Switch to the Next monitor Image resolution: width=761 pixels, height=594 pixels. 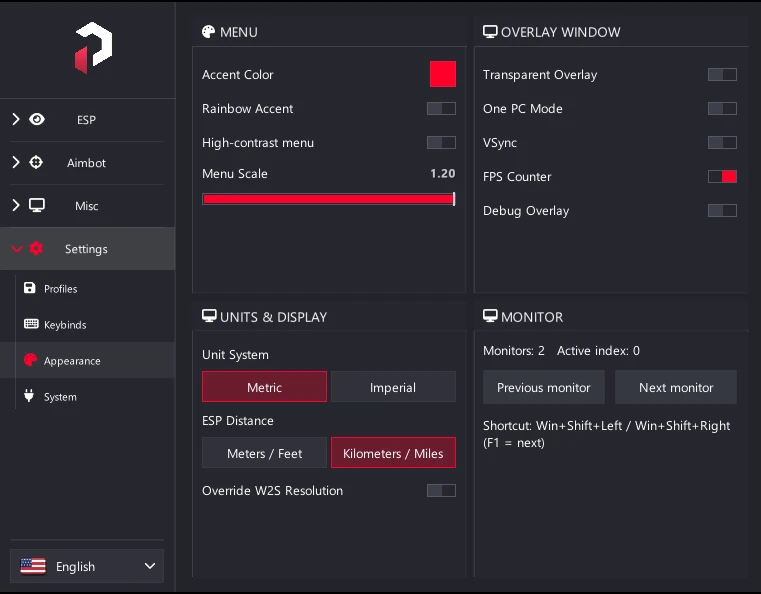coord(676,387)
